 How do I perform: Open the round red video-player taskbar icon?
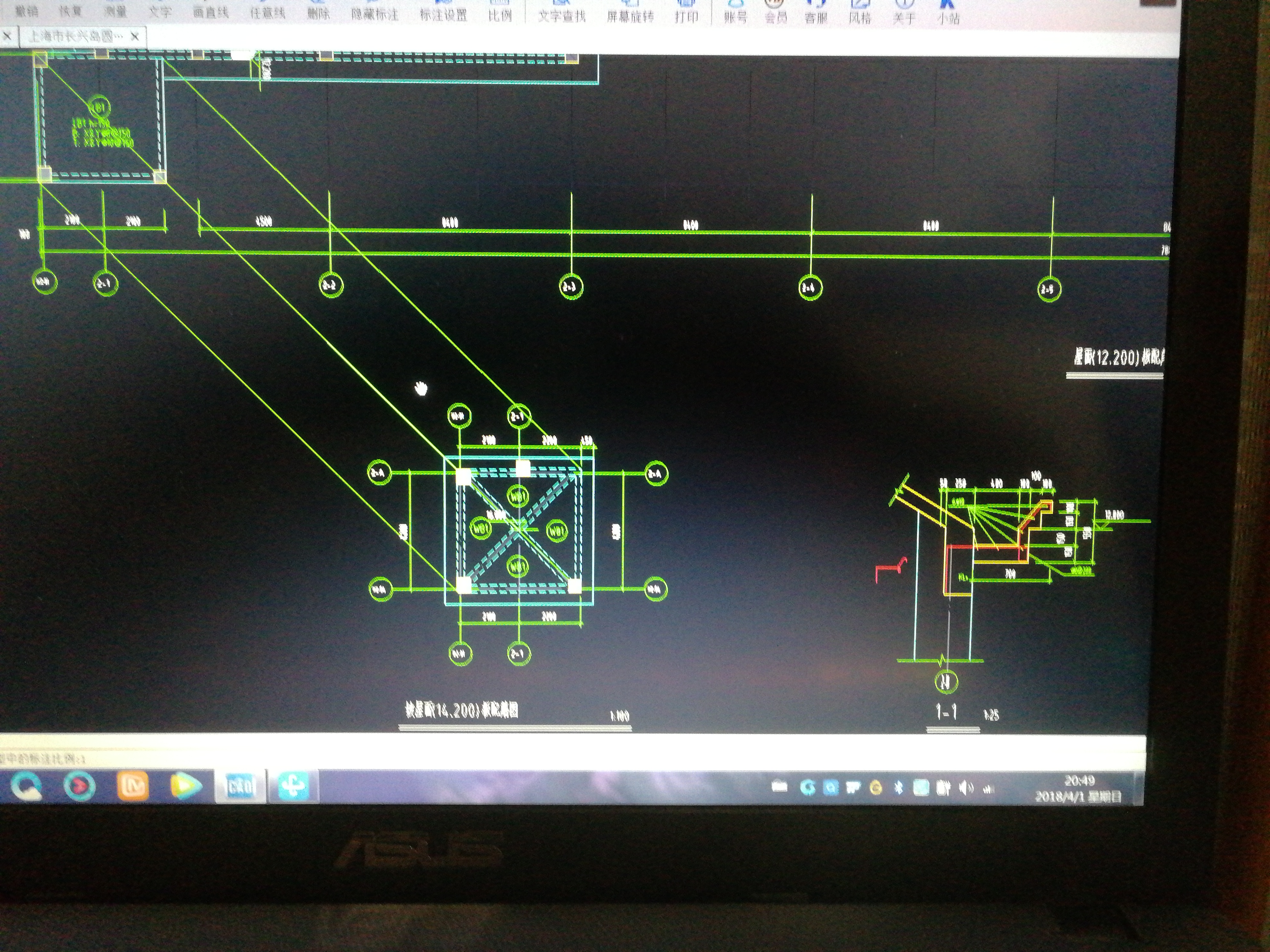[x=79, y=786]
